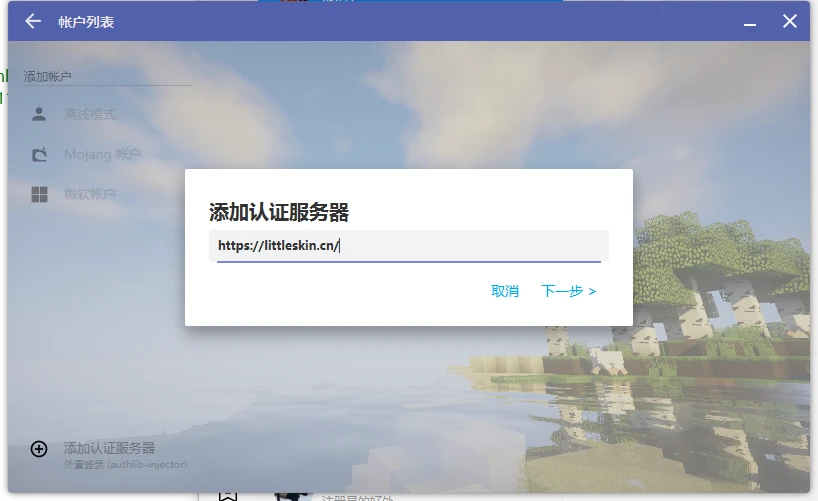The height and width of the screenshot is (501, 818).
Task: Choose the 离线模式 menu entry
Action: pos(90,114)
